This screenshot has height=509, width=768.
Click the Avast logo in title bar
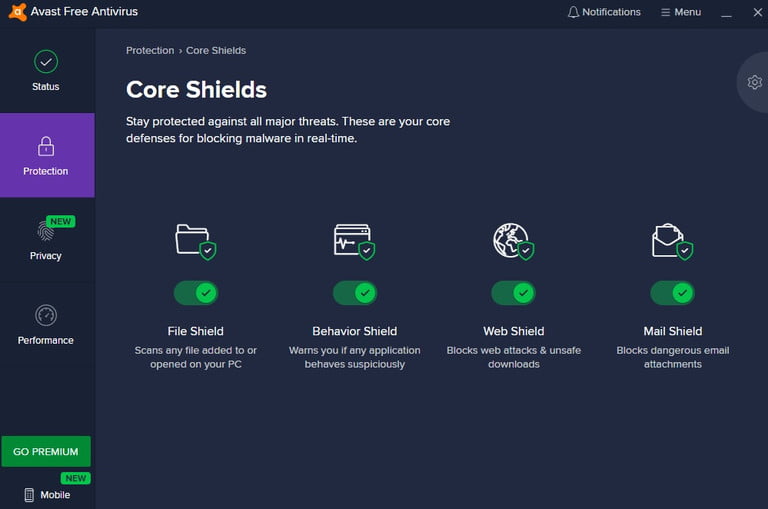pos(17,12)
